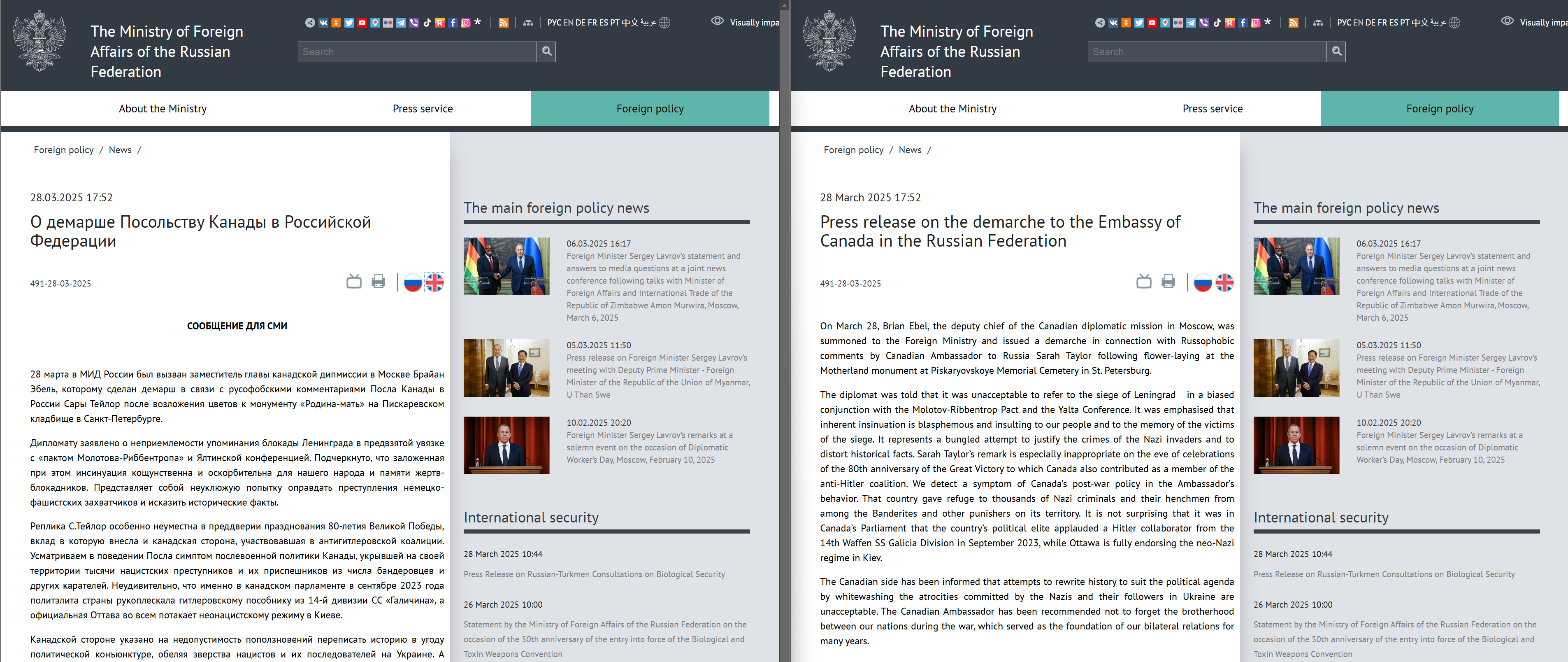Switch to DE language in the right window
The image size is (1568, 662).
[x=1371, y=23]
